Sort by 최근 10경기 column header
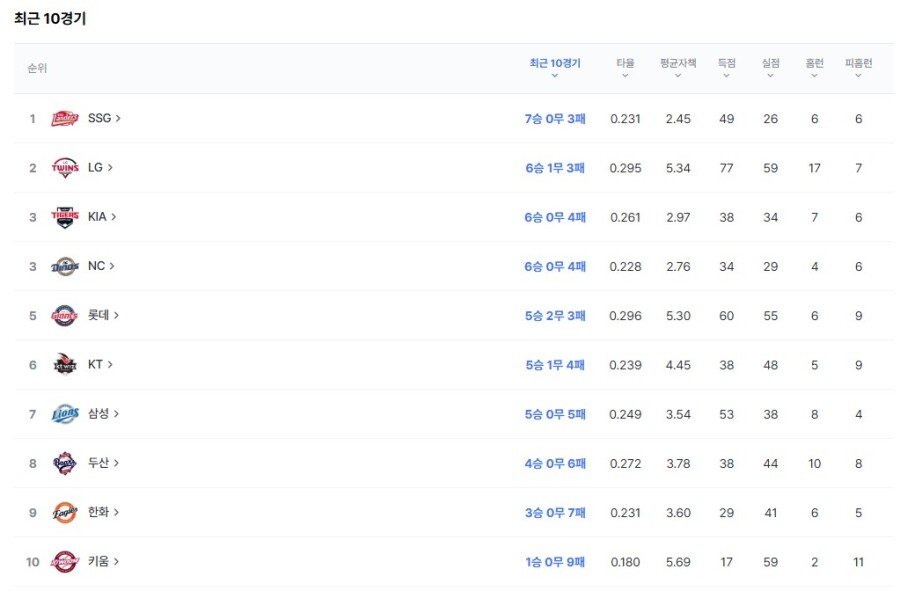900x591 pixels. [x=554, y=67]
